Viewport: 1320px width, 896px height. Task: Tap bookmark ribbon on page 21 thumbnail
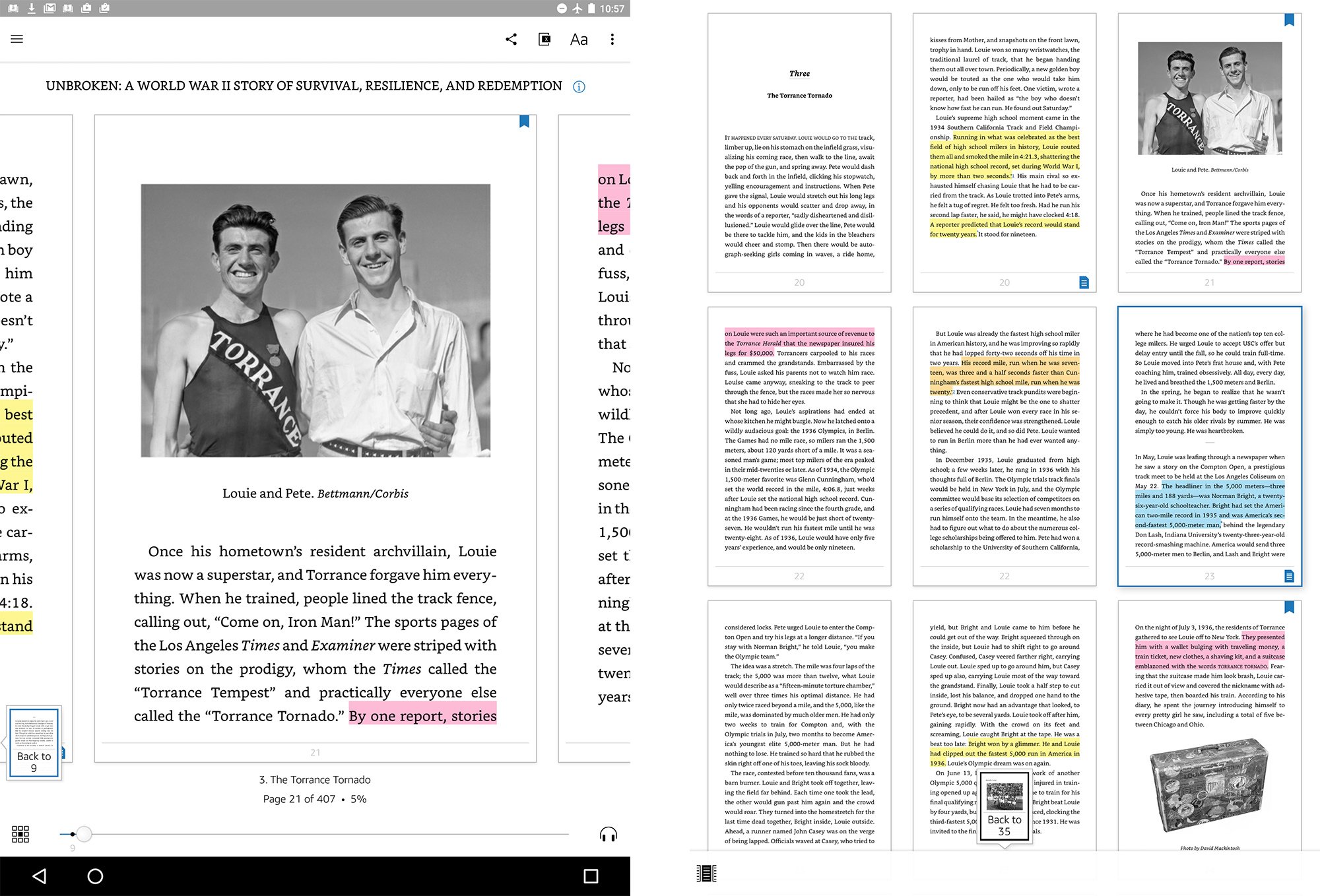[1289, 20]
